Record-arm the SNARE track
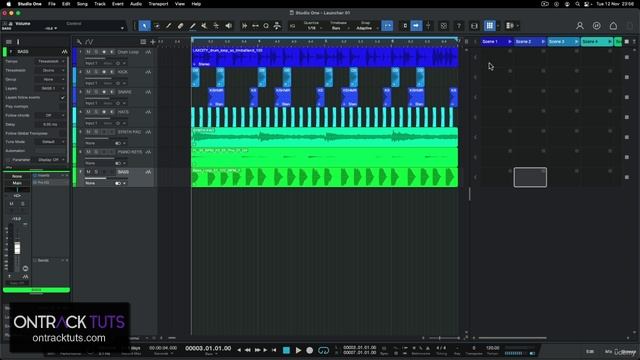The width and height of the screenshot is (640, 360). (x=104, y=92)
